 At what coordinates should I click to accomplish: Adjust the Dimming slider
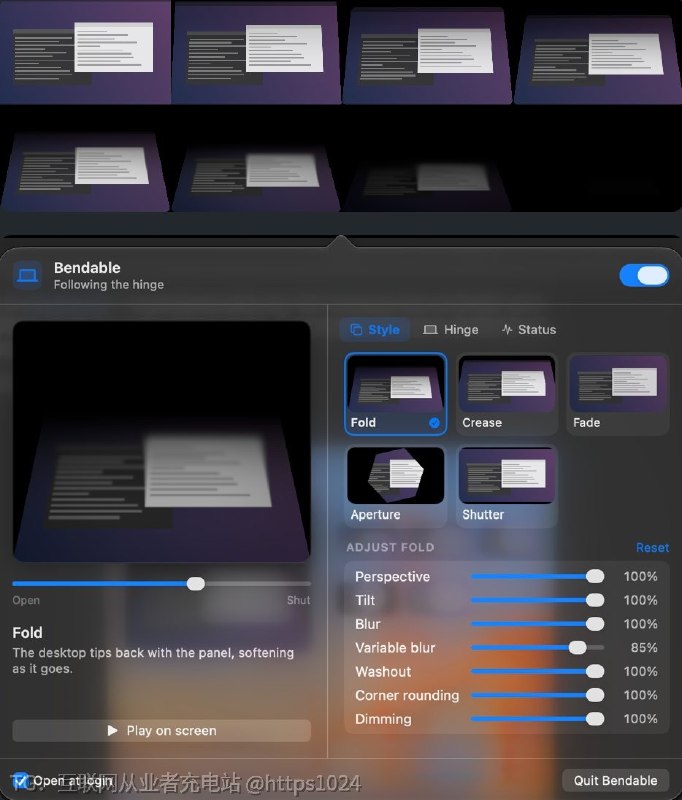(537, 719)
